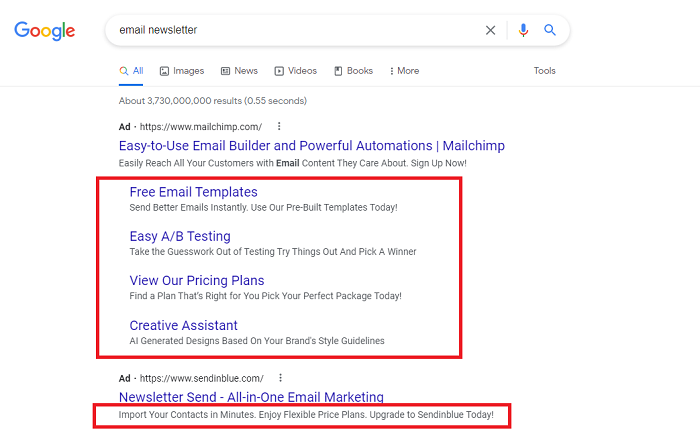Open View Our Pricing Plans link
700x434 pixels.
point(197,281)
